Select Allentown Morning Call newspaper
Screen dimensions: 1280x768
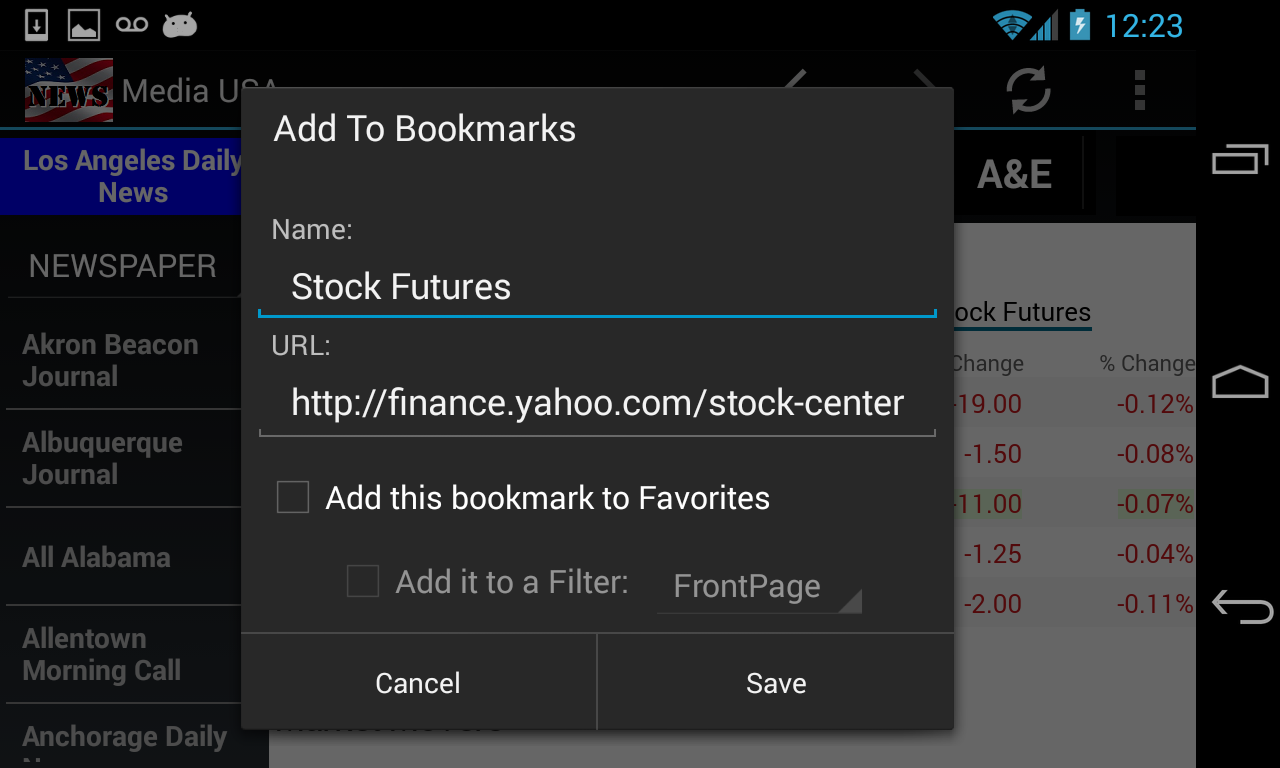coord(102,654)
